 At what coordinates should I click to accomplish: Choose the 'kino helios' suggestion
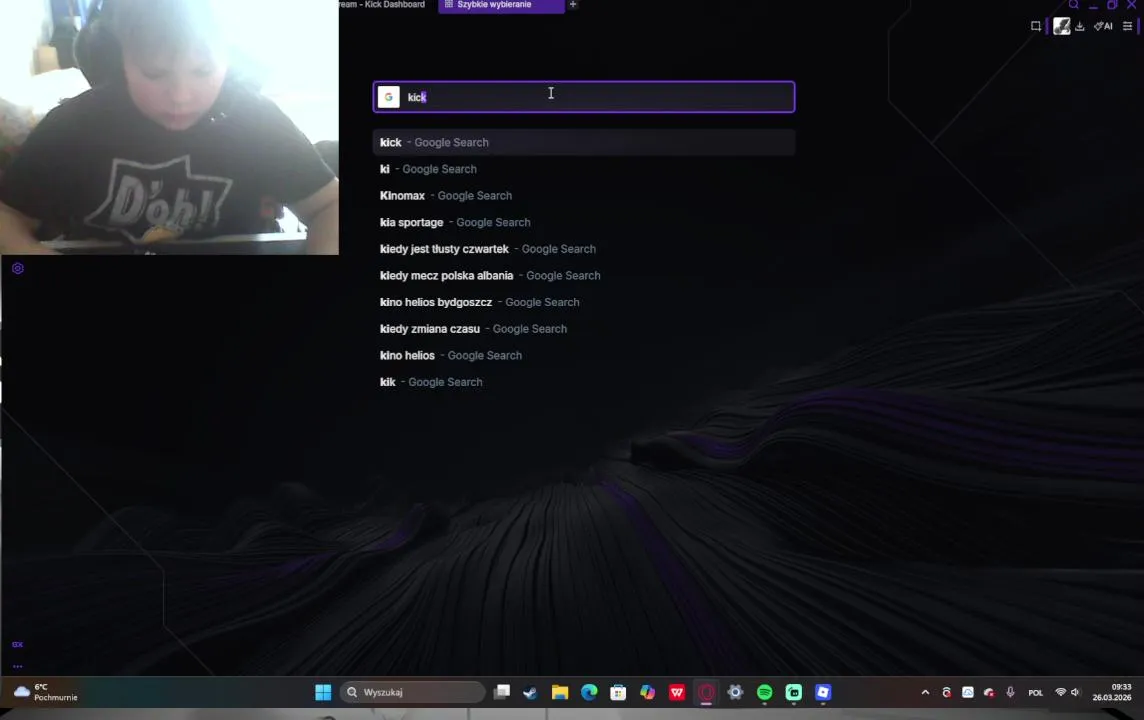(584, 355)
